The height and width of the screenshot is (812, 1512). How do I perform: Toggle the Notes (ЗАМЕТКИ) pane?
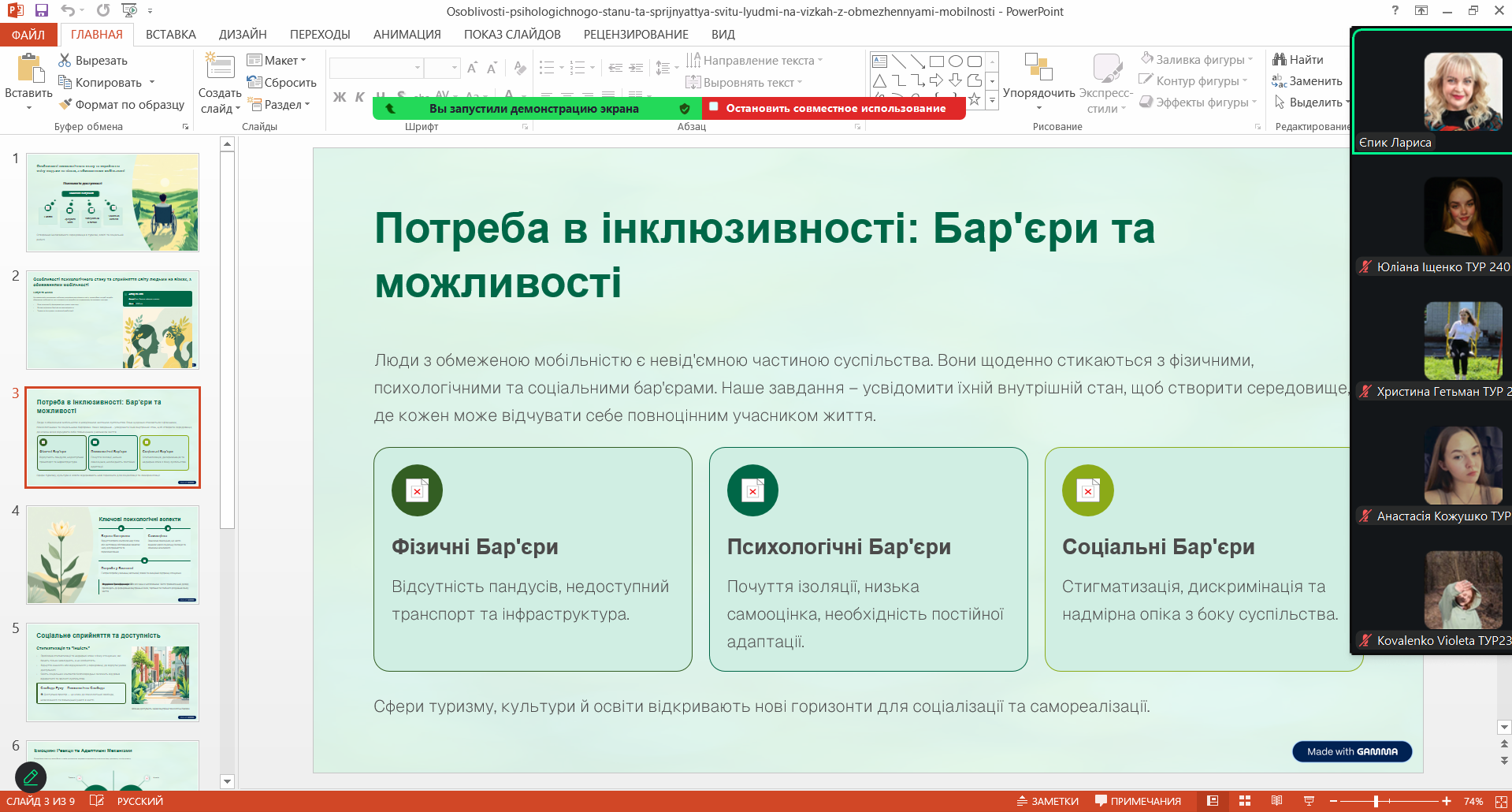pyautogui.click(x=1047, y=801)
